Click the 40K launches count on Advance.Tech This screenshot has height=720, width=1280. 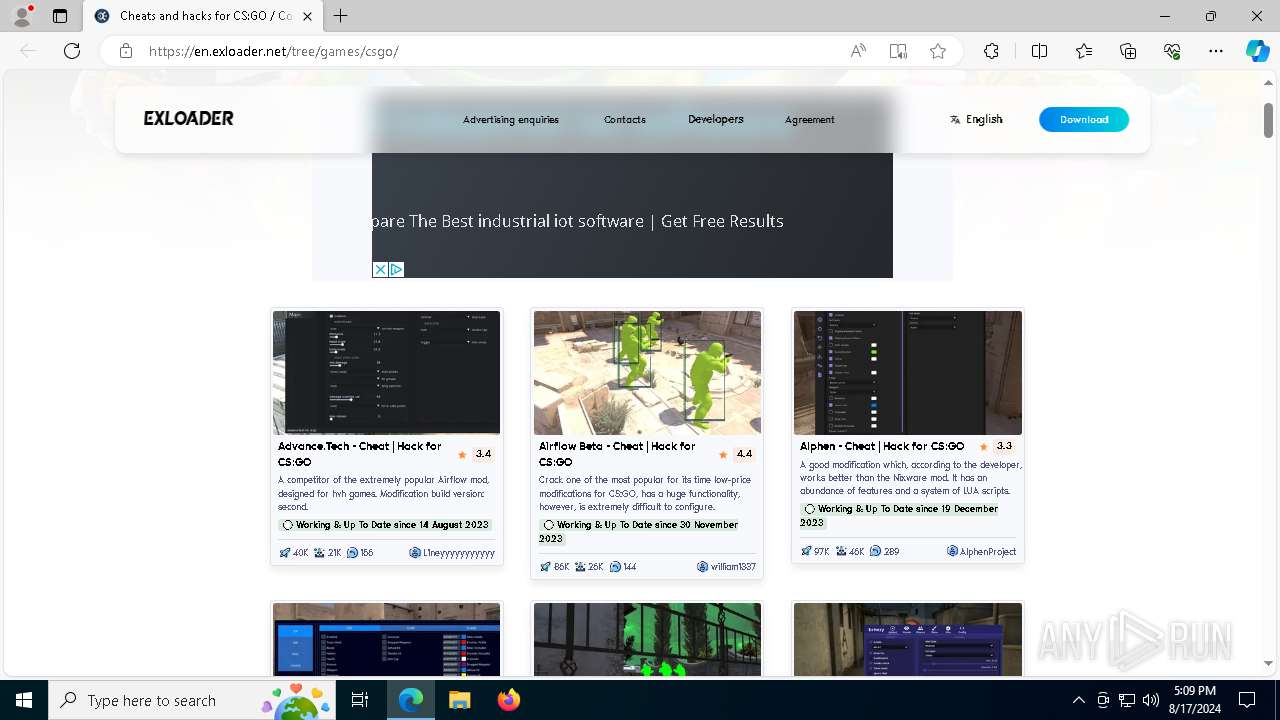point(294,552)
